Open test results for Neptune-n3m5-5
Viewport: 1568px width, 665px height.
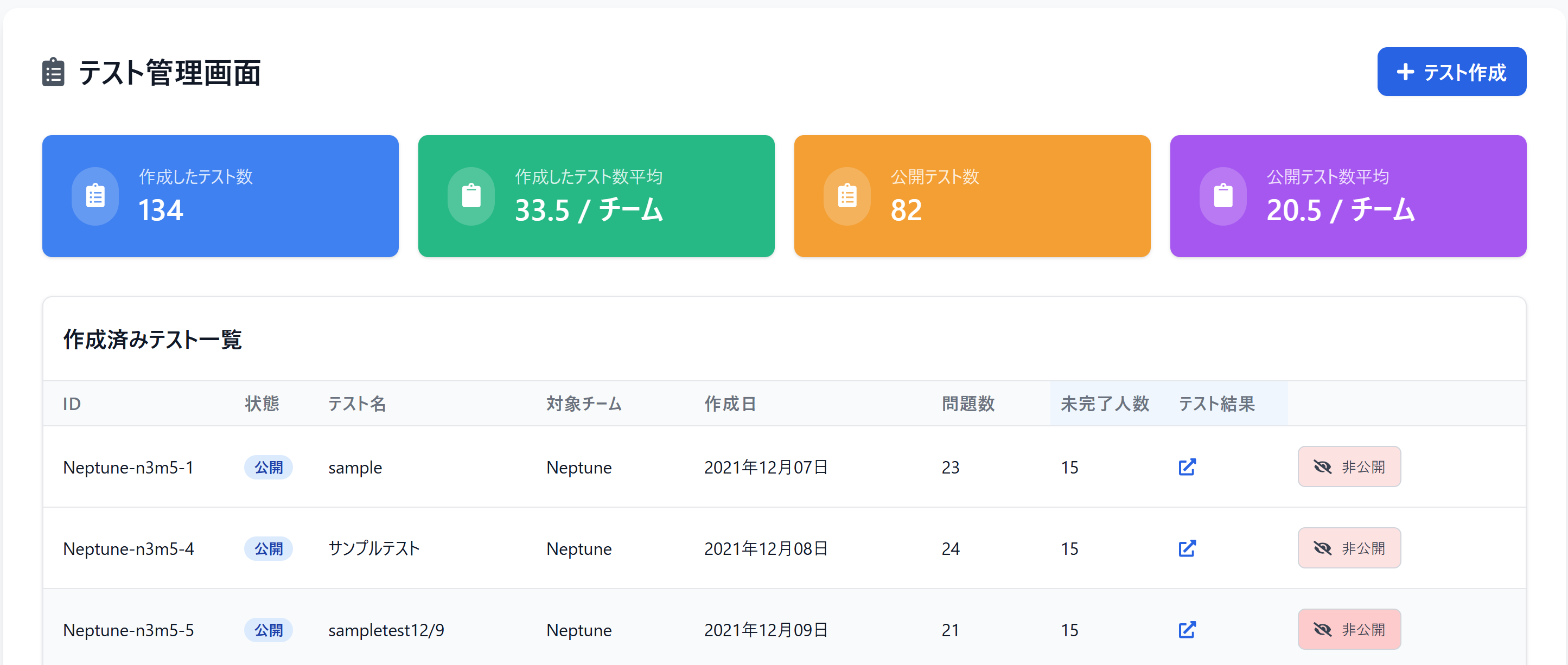click(x=1187, y=629)
